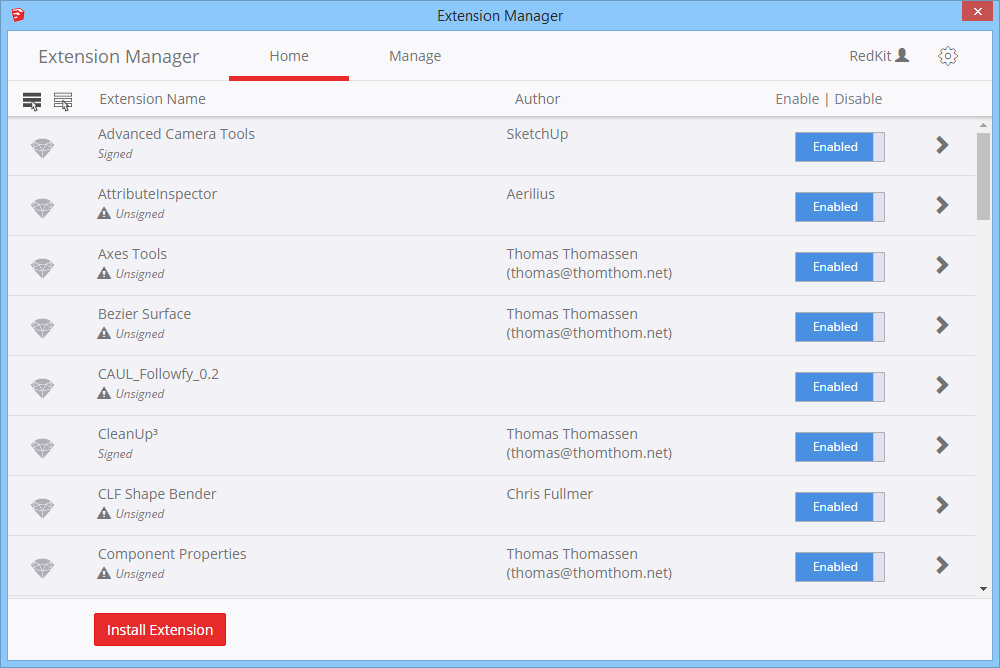
Task: Select the Bezier Surface extension name
Action: [144, 314]
